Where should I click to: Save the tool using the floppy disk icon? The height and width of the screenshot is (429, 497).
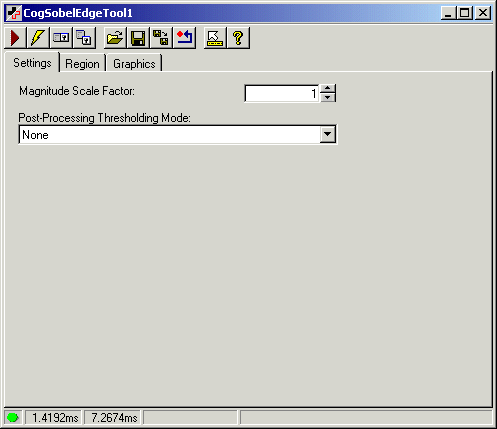(x=138, y=38)
